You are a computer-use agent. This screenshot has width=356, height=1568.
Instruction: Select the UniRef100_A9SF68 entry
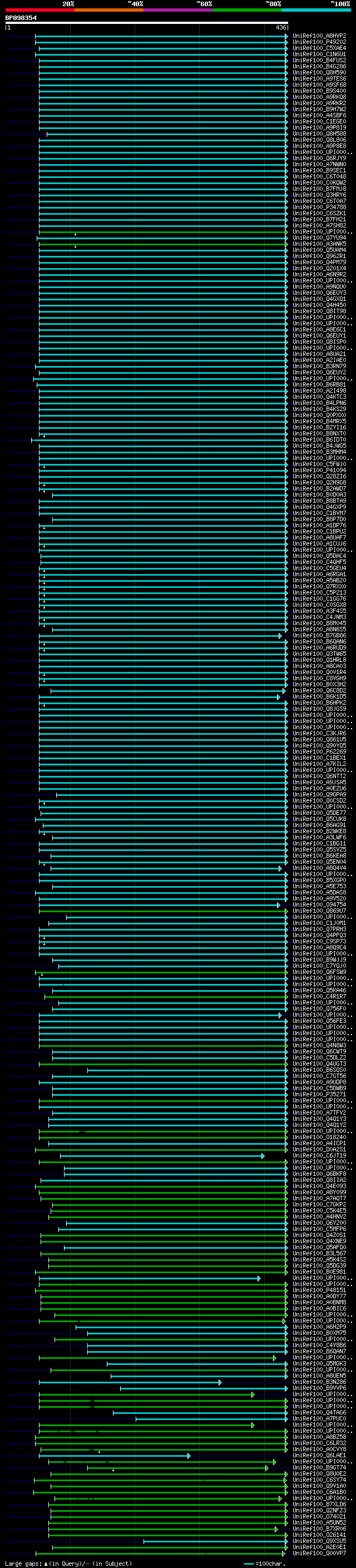coord(319,85)
